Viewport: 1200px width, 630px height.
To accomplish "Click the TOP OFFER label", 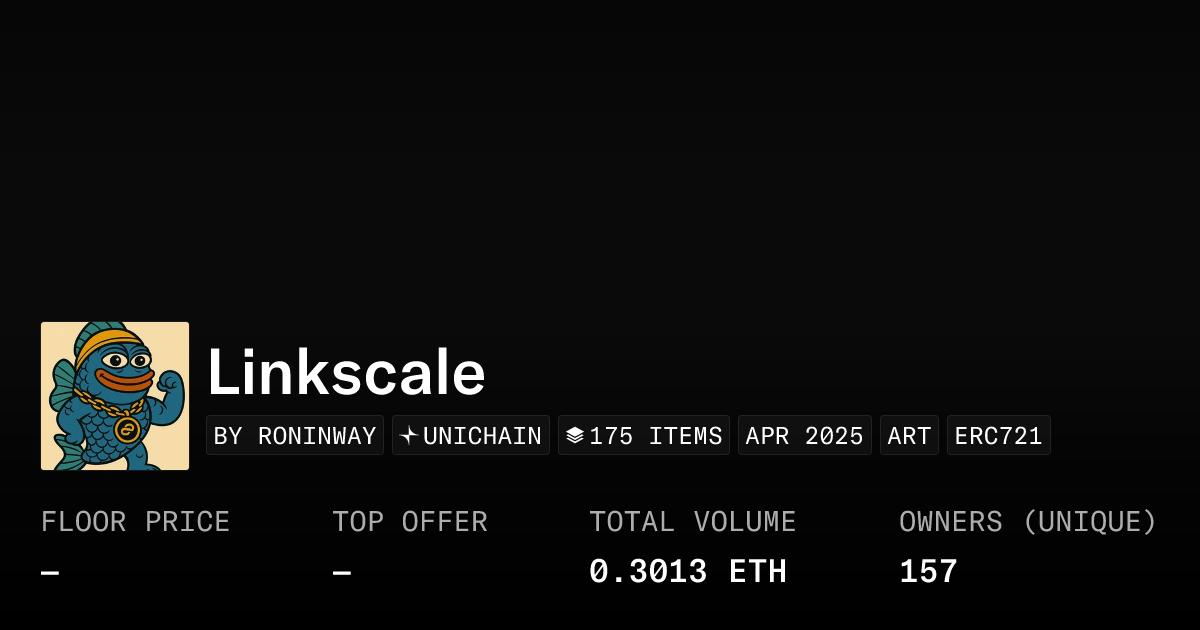I will [410, 522].
